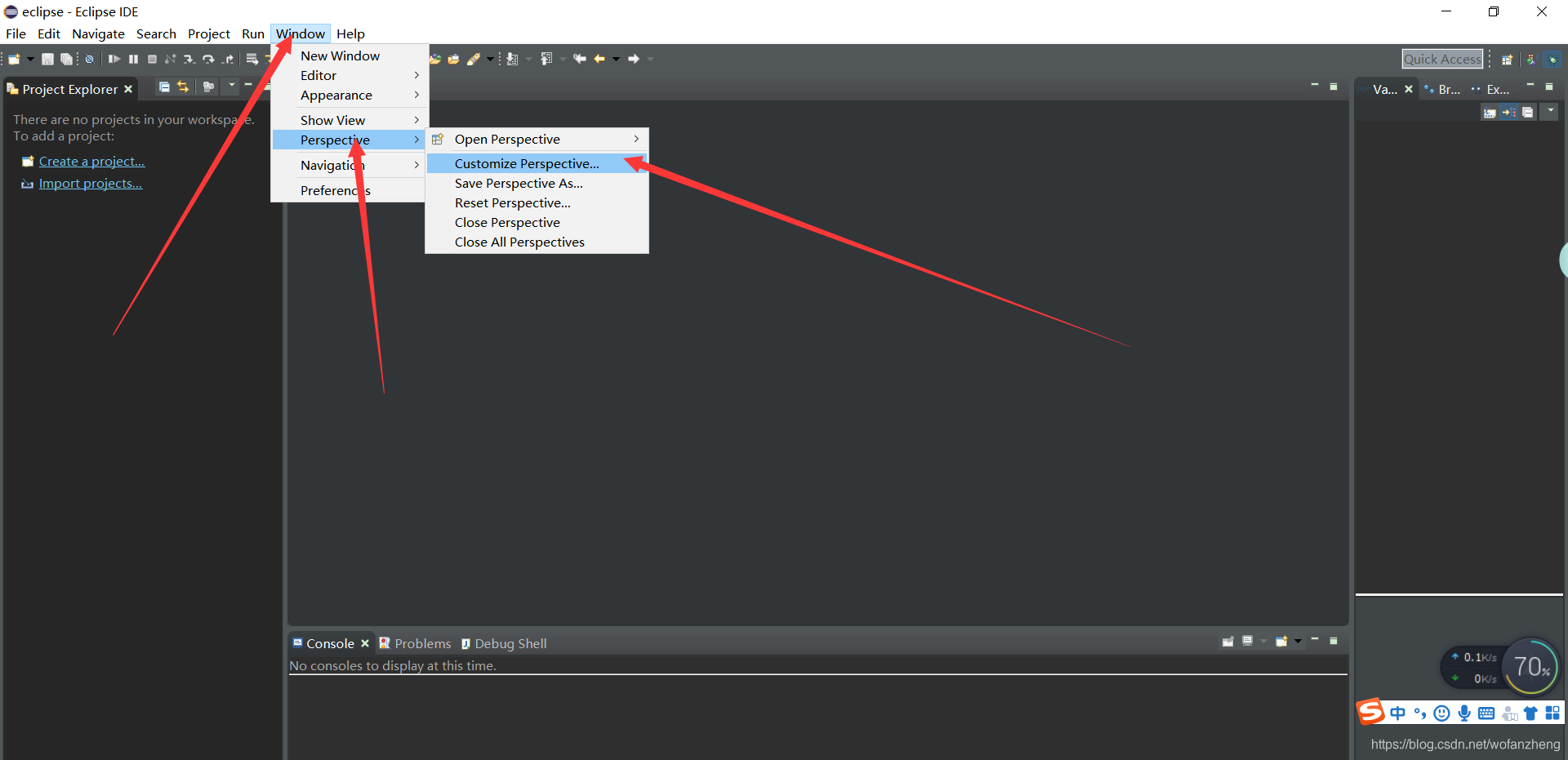Click Sogou input microphone icon
This screenshot has height=760, width=1568.
click(1464, 713)
